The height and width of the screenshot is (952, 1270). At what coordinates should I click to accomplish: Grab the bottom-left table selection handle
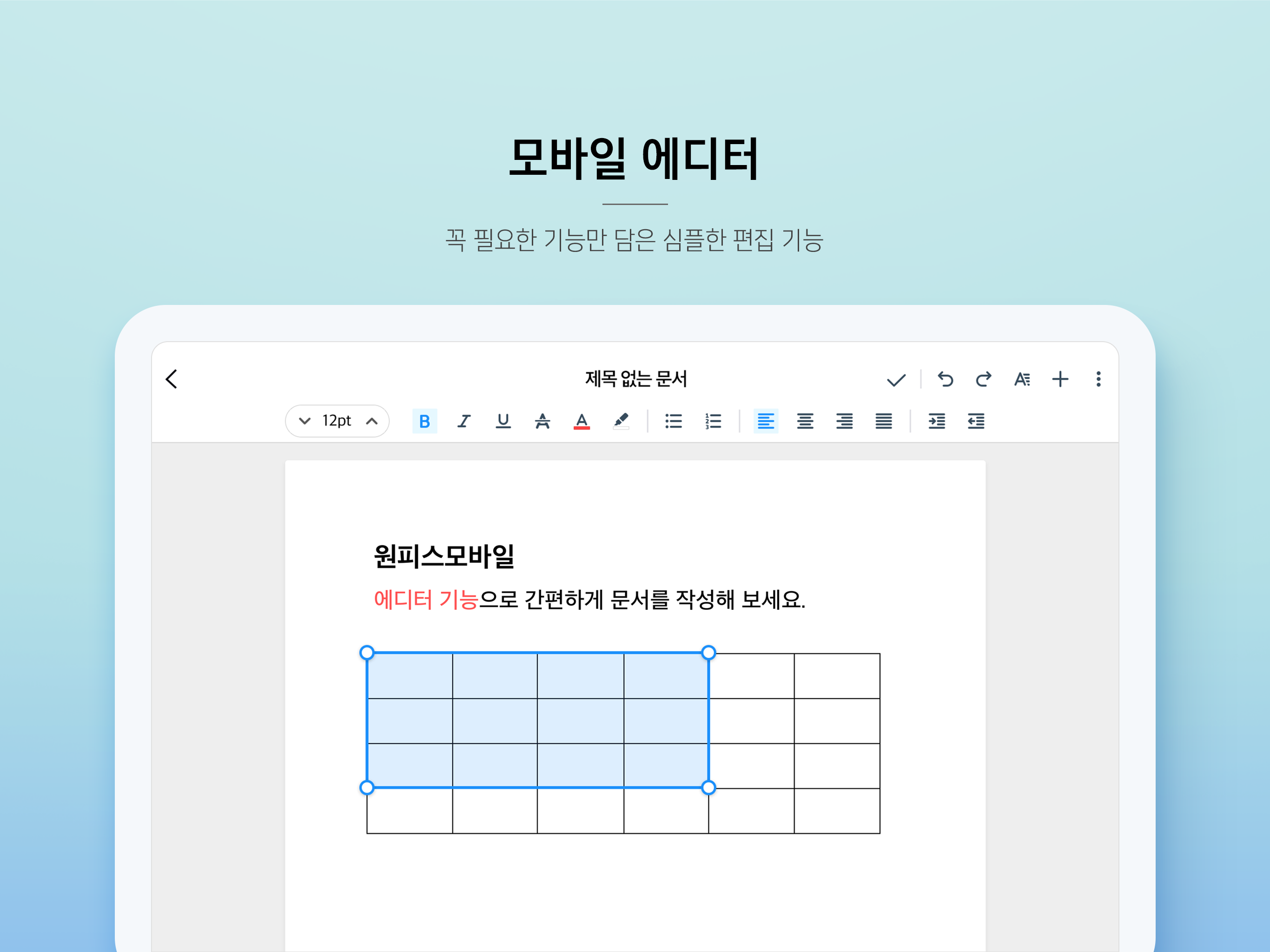[x=367, y=787]
